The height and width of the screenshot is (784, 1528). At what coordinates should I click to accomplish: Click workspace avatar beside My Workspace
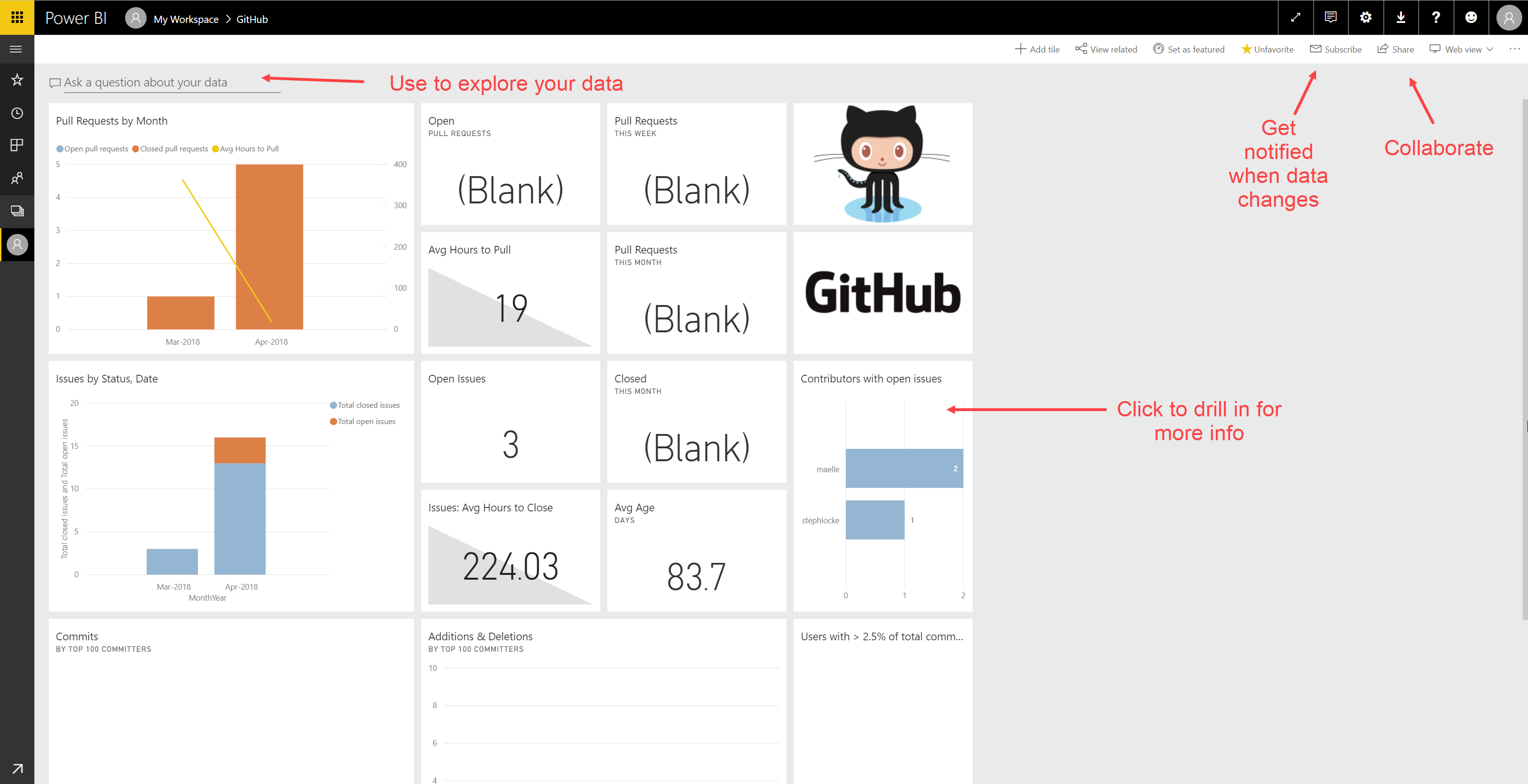coord(135,18)
